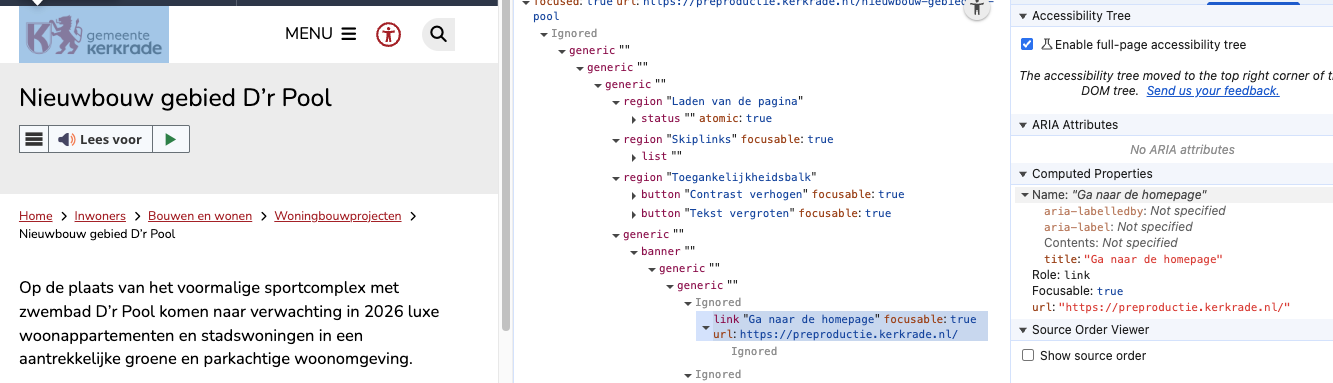Open the ReadSpeaker menu list icon

[34, 140]
